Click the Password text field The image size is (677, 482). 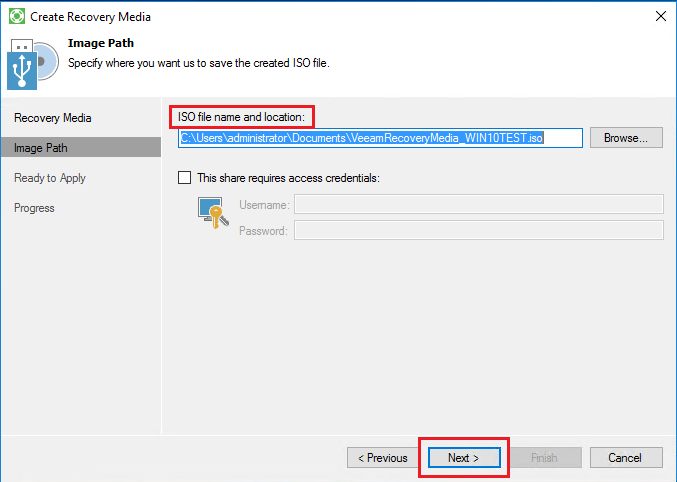pos(478,230)
